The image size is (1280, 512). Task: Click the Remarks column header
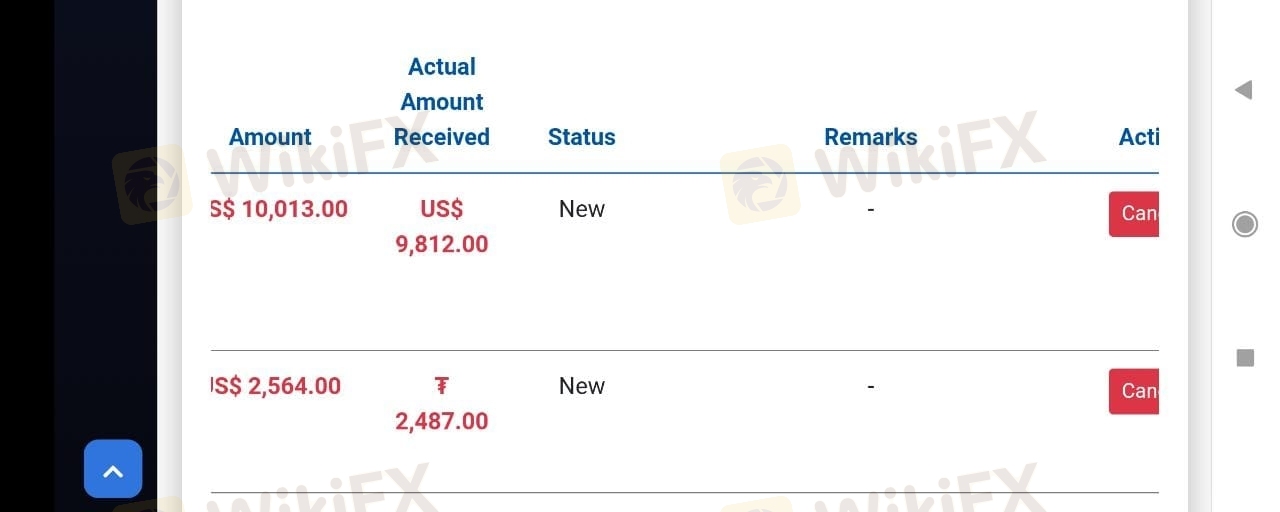click(871, 137)
